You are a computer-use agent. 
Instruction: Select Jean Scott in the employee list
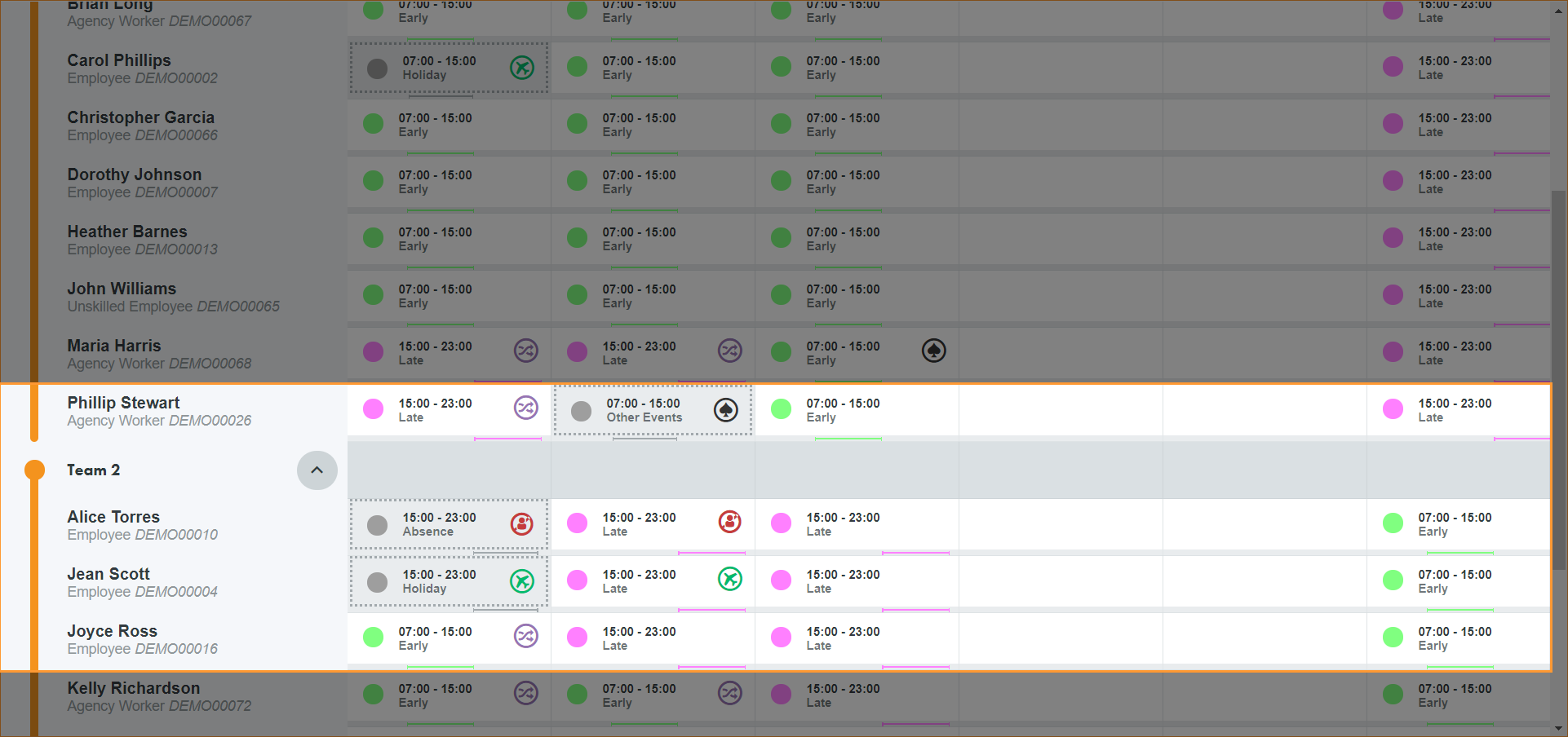[109, 574]
